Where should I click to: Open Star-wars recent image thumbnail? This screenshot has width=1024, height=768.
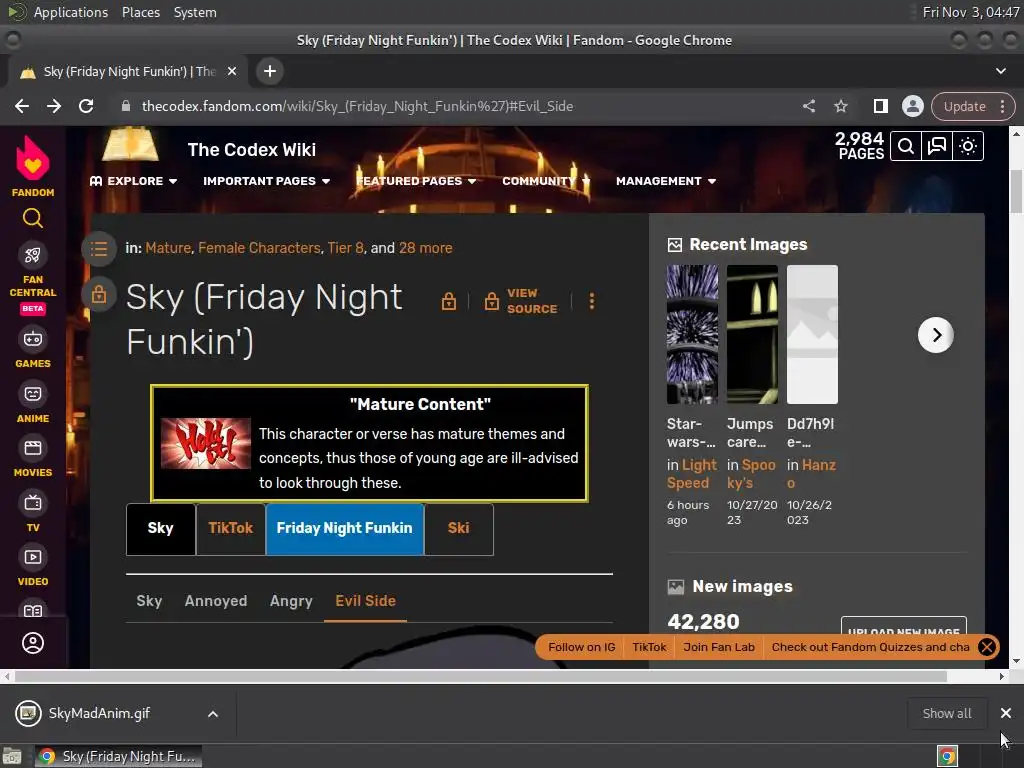[x=692, y=334]
